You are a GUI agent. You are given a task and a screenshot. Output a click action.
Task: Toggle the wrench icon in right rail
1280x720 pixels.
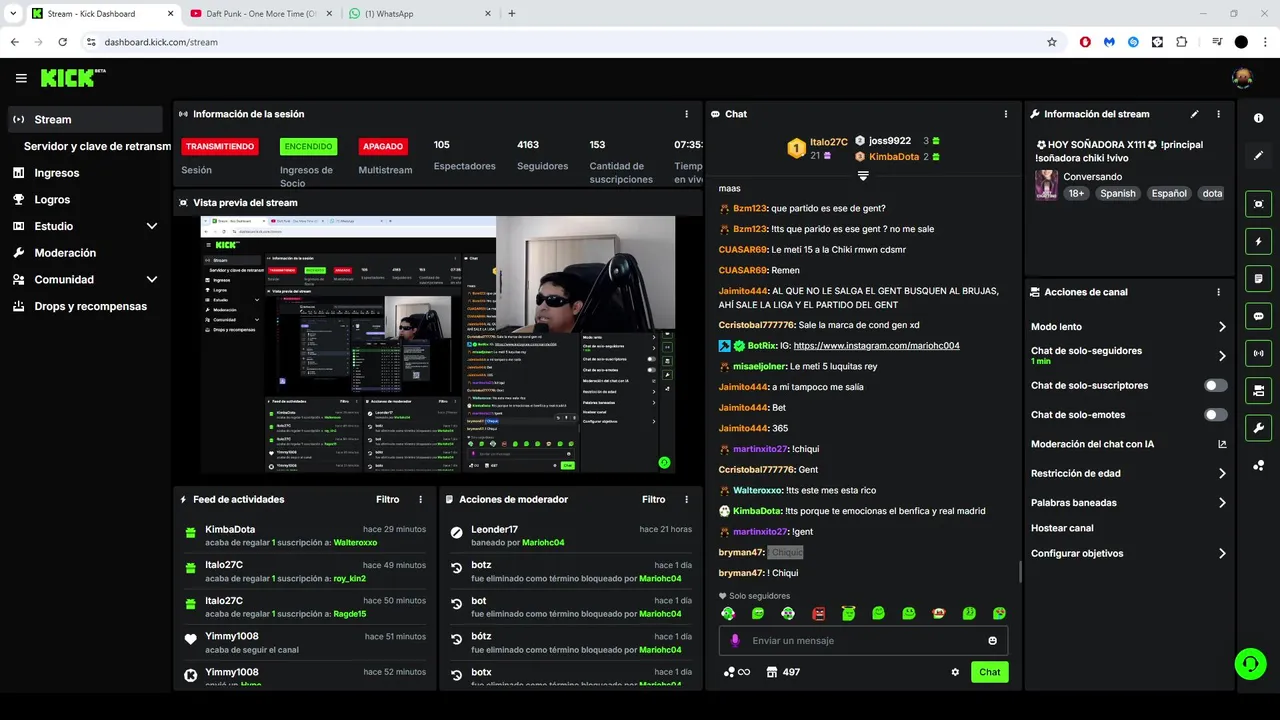(1258, 428)
